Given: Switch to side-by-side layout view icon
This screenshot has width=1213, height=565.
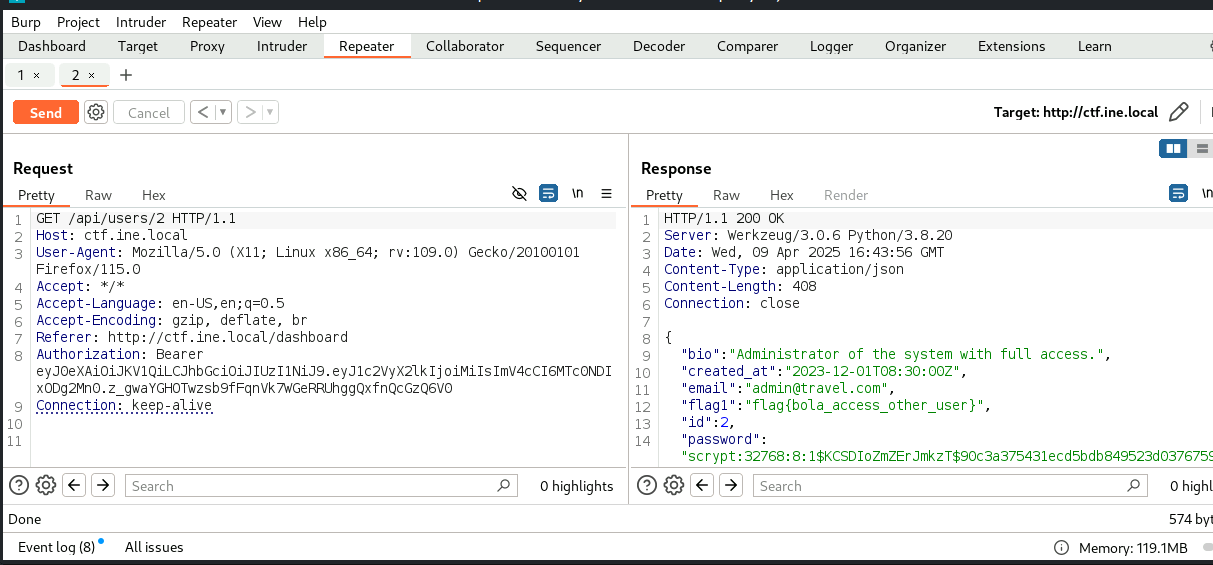Looking at the screenshot, I should pos(1173,149).
